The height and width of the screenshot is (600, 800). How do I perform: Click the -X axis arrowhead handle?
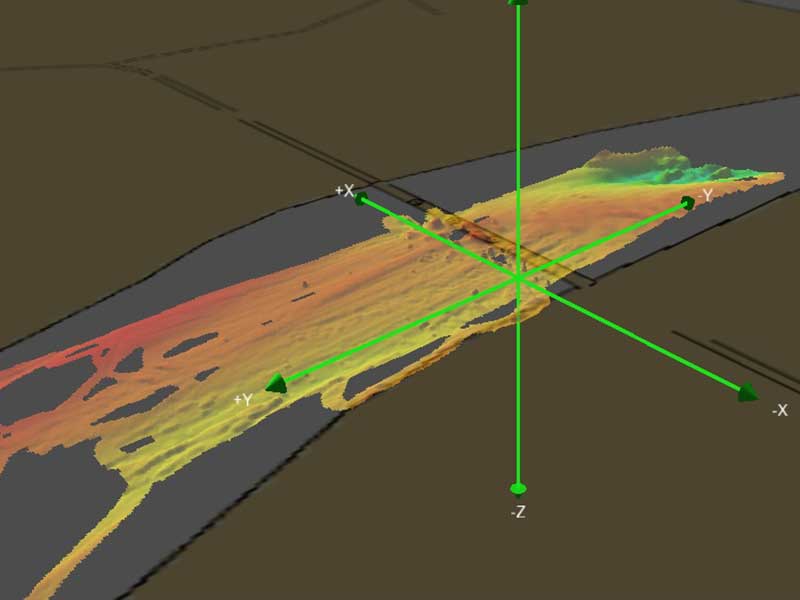point(748,392)
